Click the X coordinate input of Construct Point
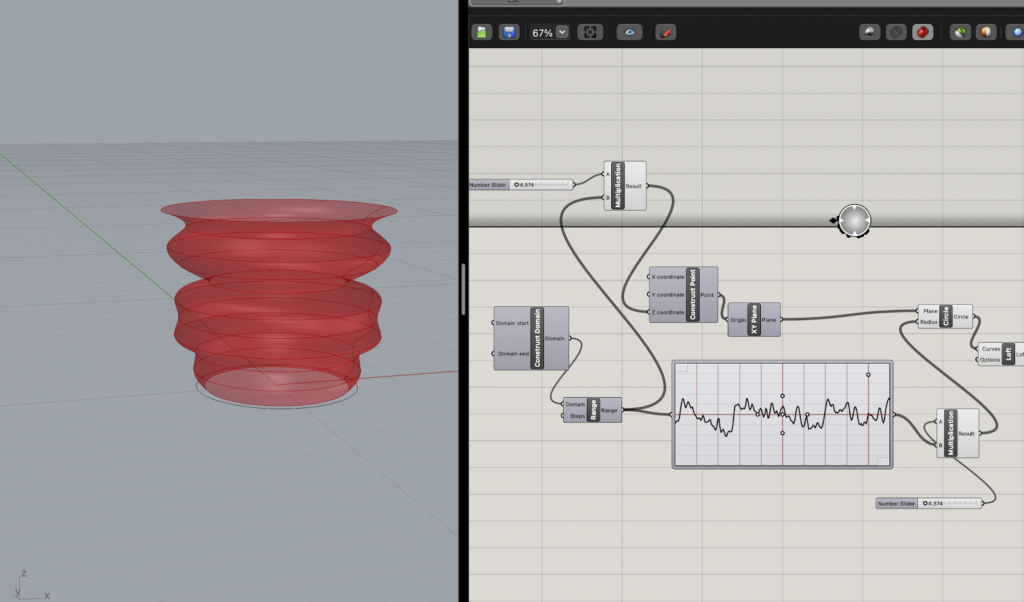Viewport: 1024px width, 602px height. [667, 277]
